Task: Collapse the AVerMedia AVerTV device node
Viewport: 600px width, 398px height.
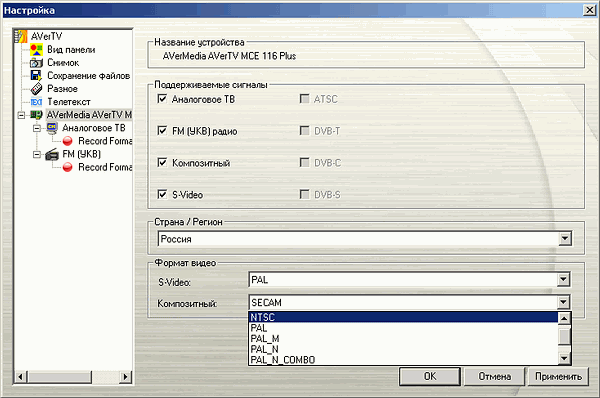Action: pos(21,115)
